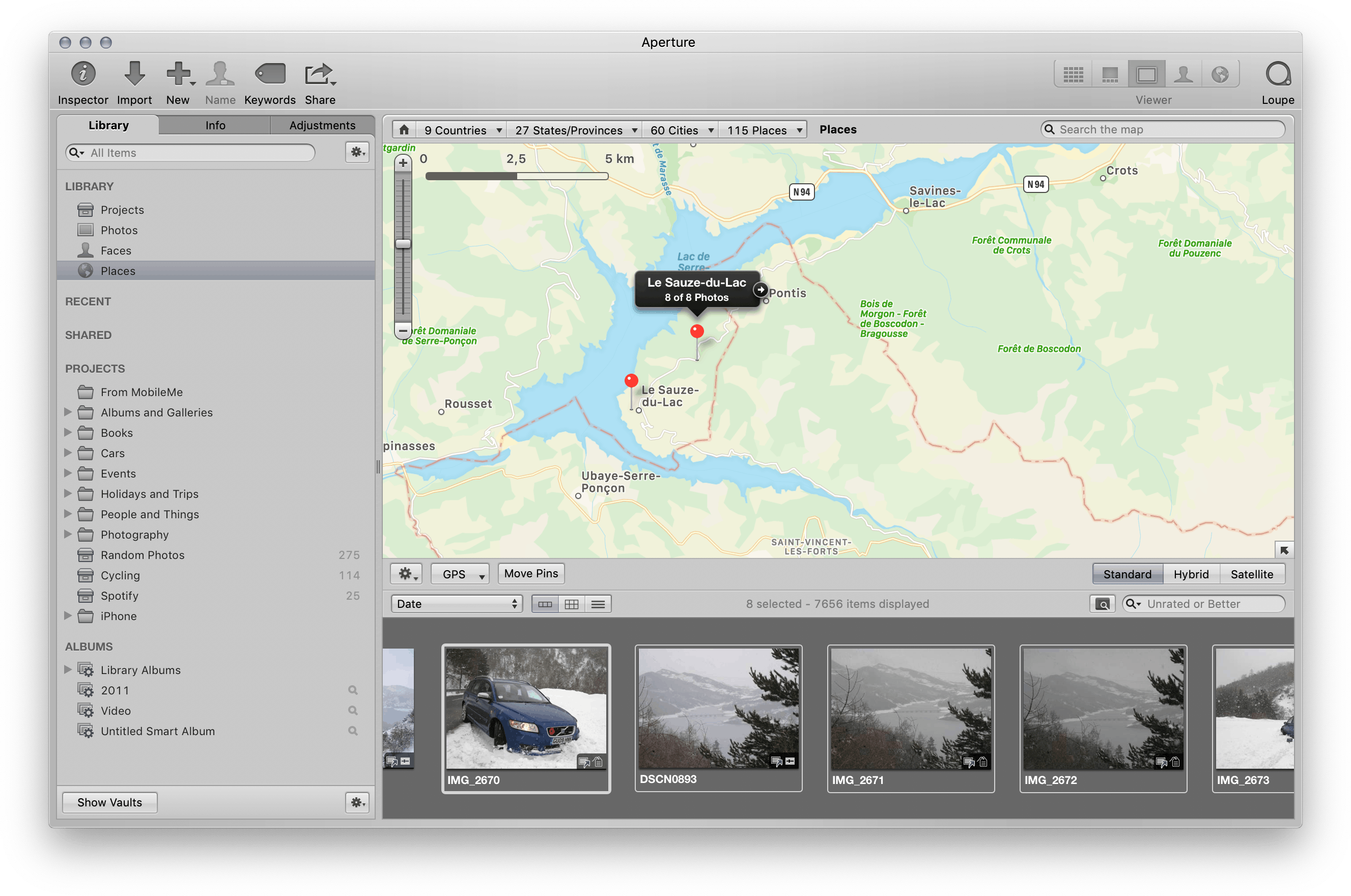Select the IMG_2671 thumbnail
The image size is (1351, 896).
click(911, 709)
